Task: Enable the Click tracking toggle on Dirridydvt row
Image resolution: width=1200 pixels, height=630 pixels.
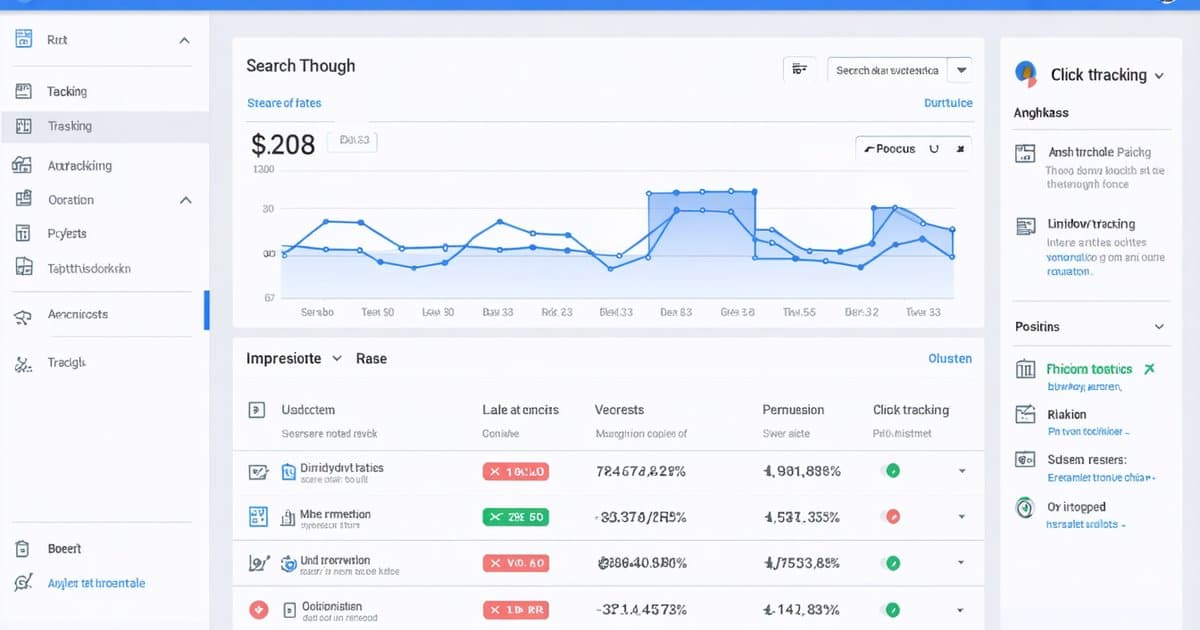Action: (x=891, y=470)
